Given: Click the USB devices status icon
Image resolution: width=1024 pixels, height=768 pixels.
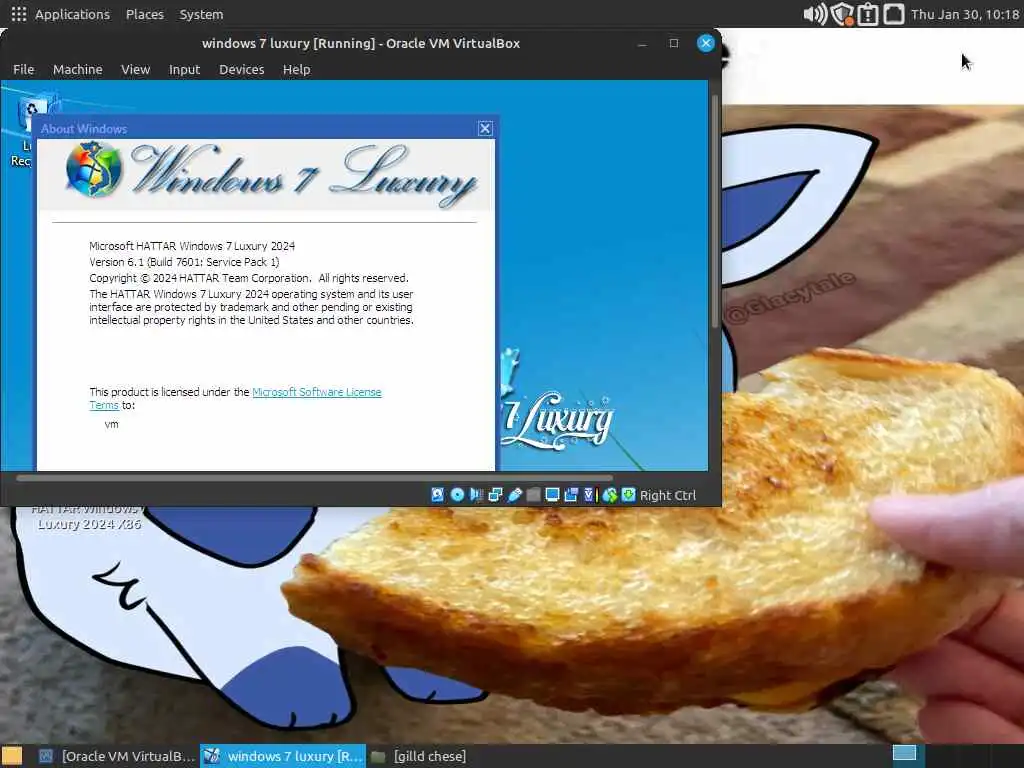Looking at the screenshot, I should pyautogui.click(x=515, y=495).
